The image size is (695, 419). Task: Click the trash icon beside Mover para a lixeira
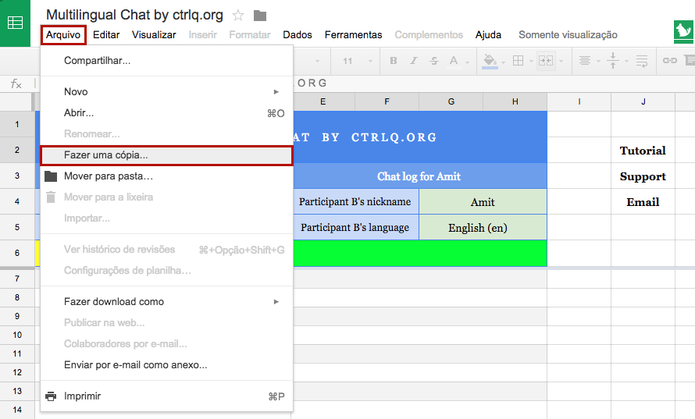pyautogui.click(x=51, y=197)
